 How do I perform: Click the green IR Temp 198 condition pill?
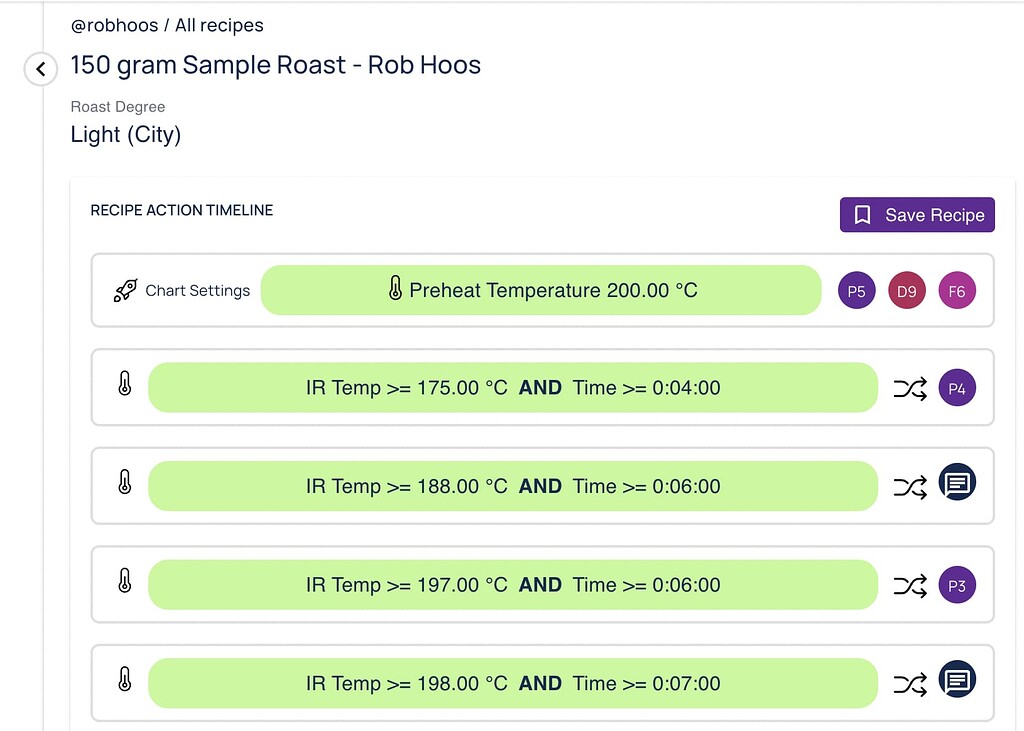[513, 683]
